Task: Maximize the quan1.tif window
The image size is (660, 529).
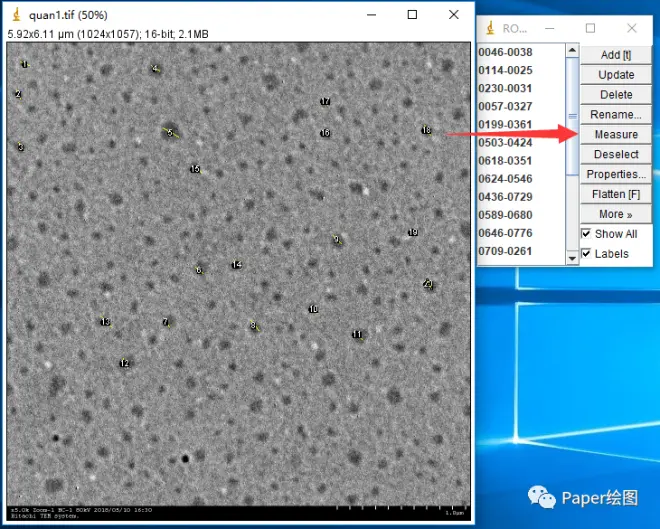Action: tap(412, 15)
